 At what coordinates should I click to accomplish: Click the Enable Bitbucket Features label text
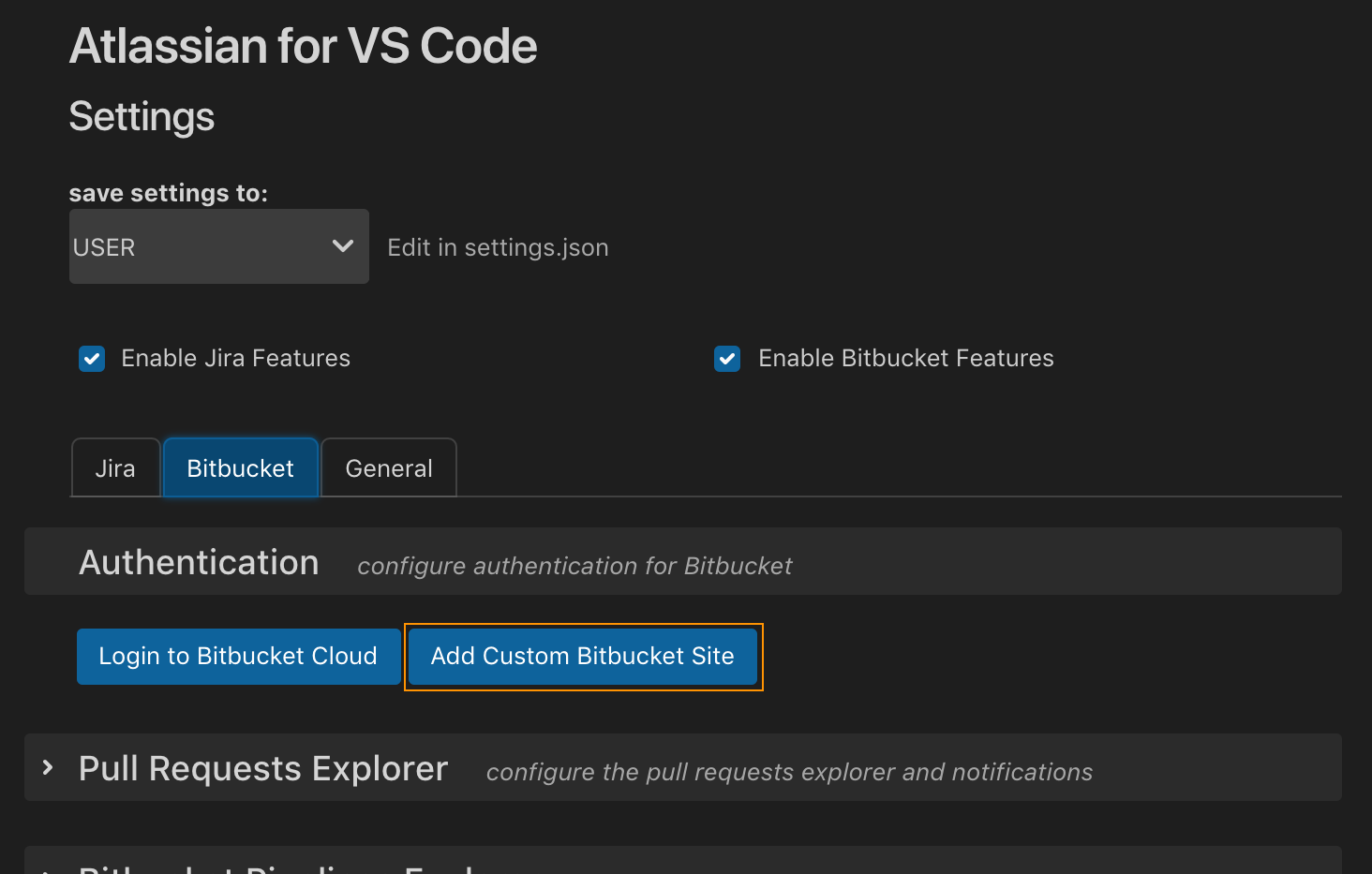(905, 359)
